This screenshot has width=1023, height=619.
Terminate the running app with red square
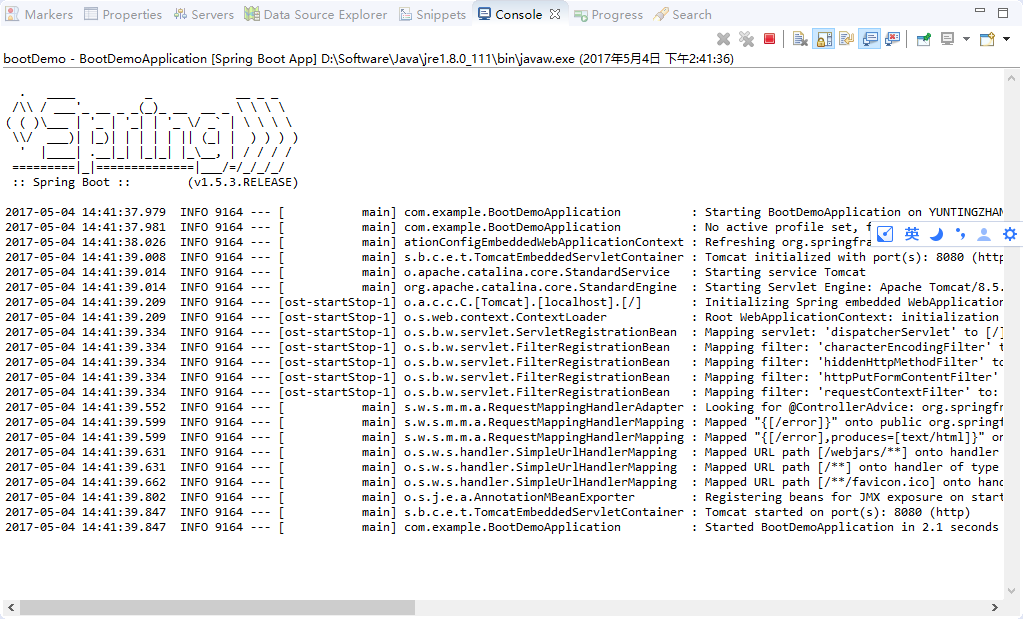click(770, 39)
